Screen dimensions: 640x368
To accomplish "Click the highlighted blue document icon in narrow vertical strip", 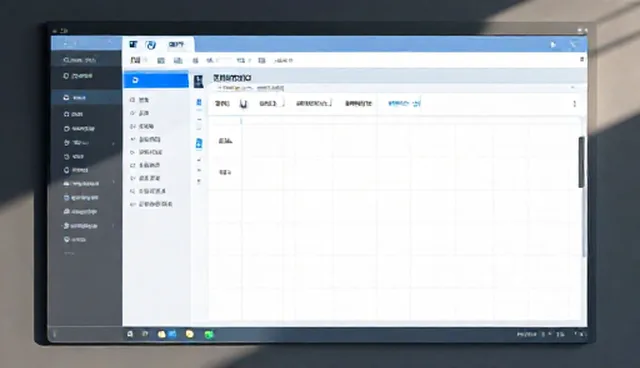I will pos(199,144).
